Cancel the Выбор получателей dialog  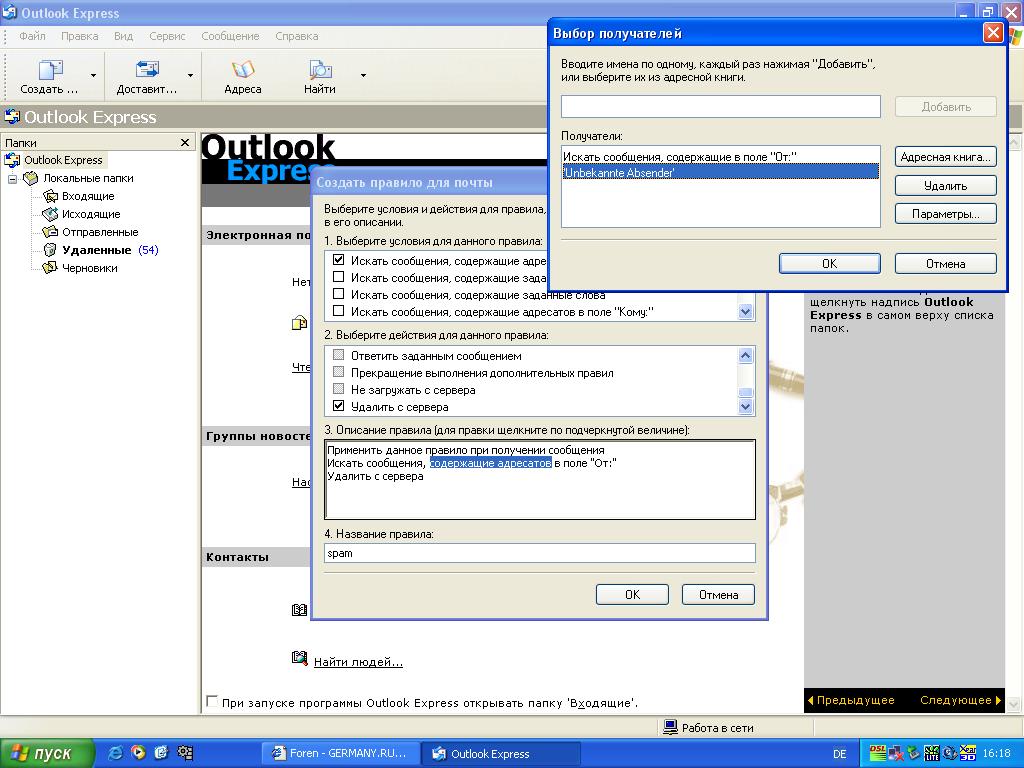[x=945, y=263]
